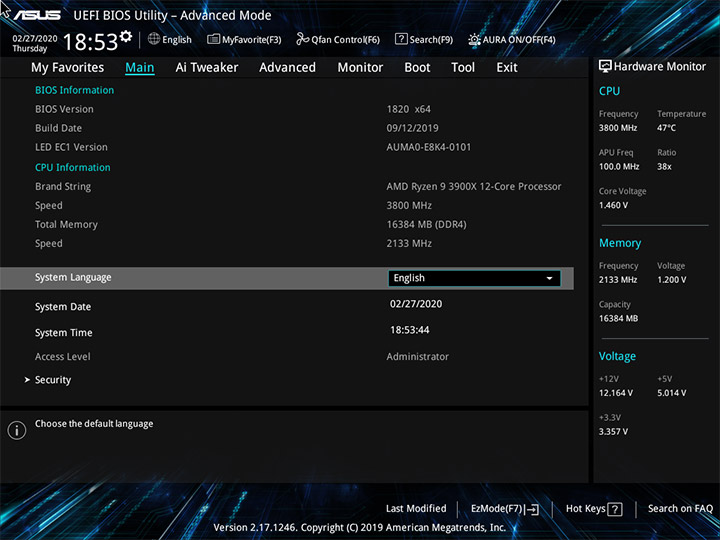Click the globe language icon
The height and width of the screenshot is (540, 720).
tap(154, 39)
